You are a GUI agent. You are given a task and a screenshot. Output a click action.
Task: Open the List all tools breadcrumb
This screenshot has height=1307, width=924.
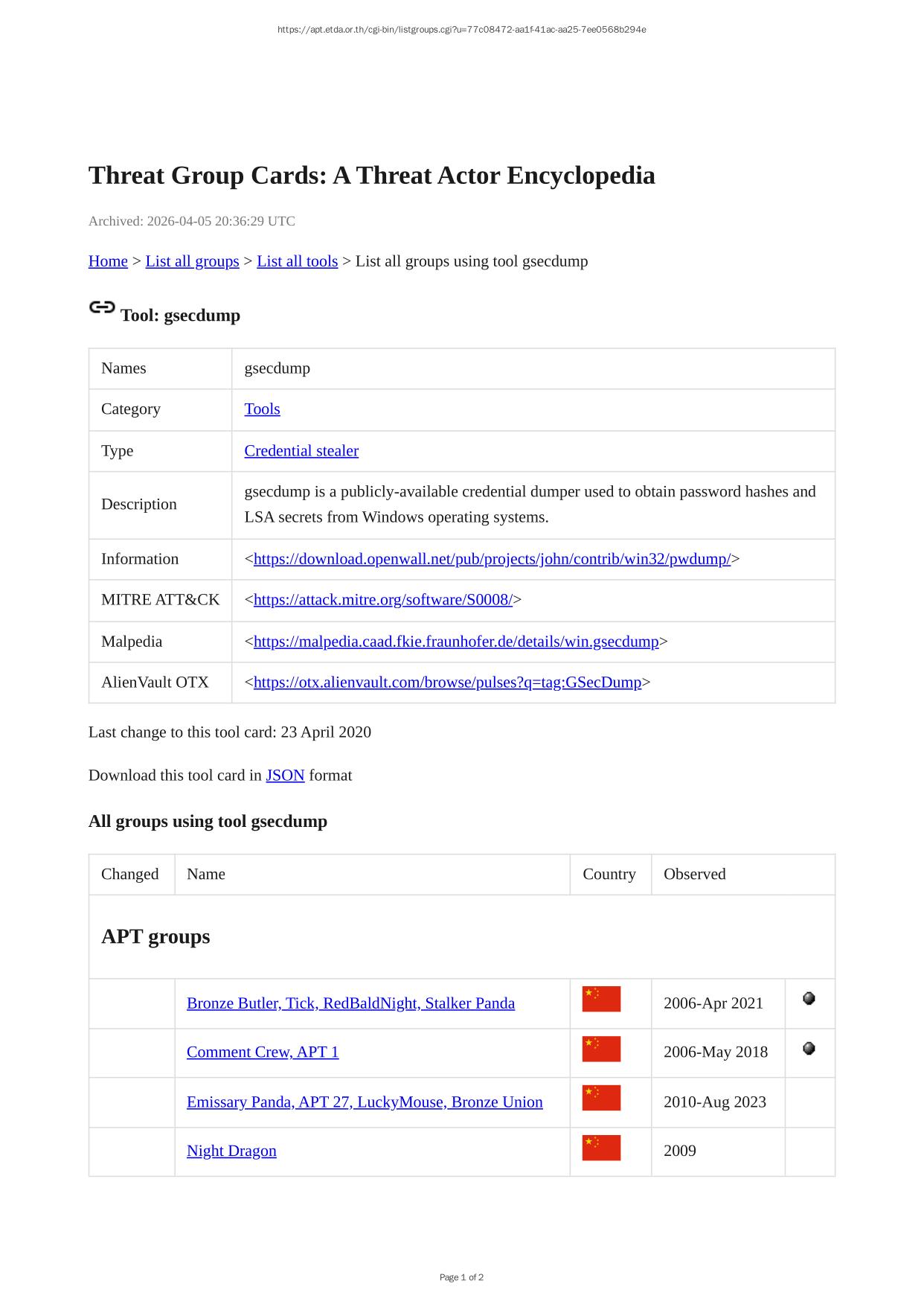pos(297,261)
